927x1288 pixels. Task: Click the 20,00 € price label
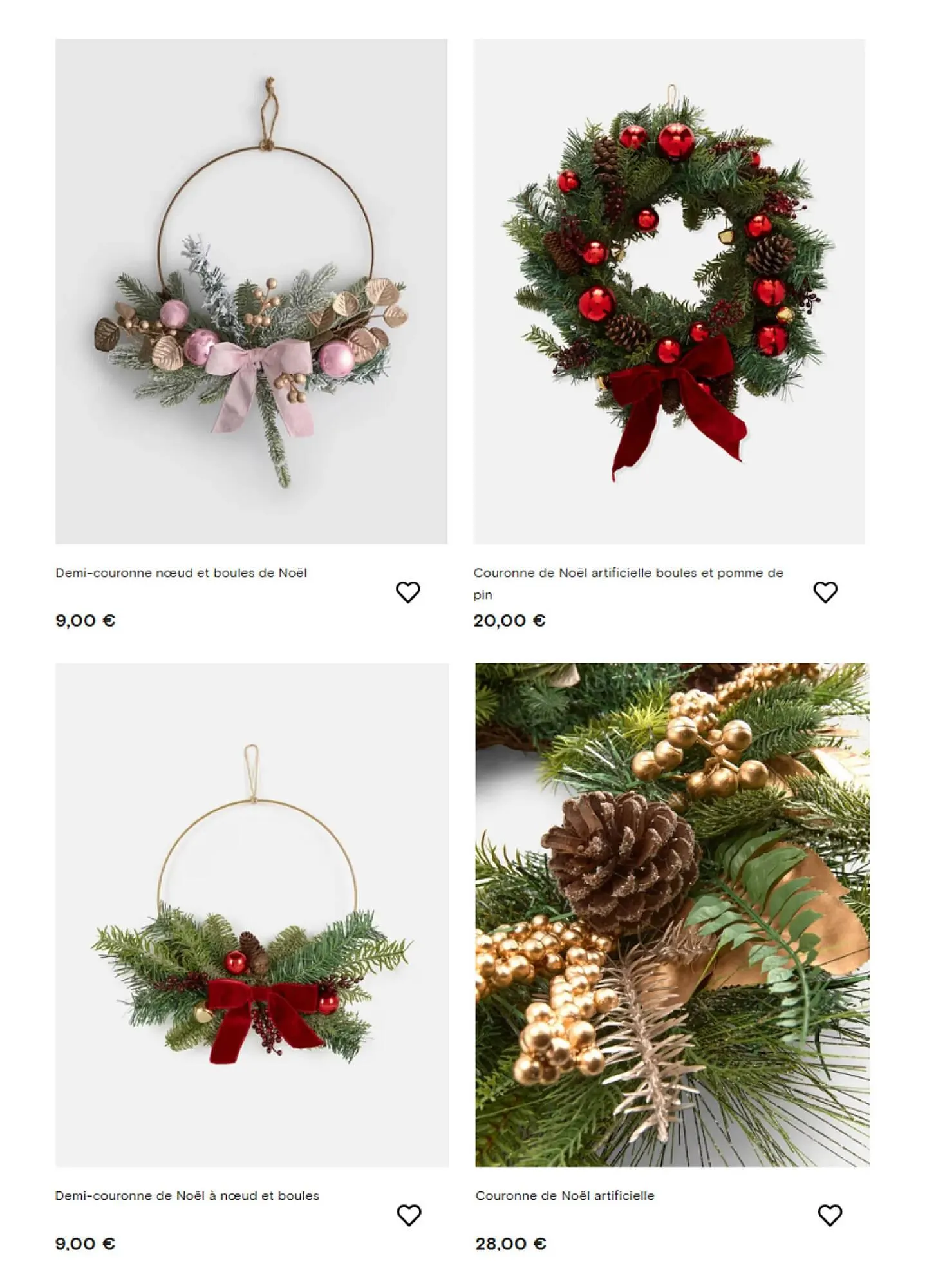509,621
